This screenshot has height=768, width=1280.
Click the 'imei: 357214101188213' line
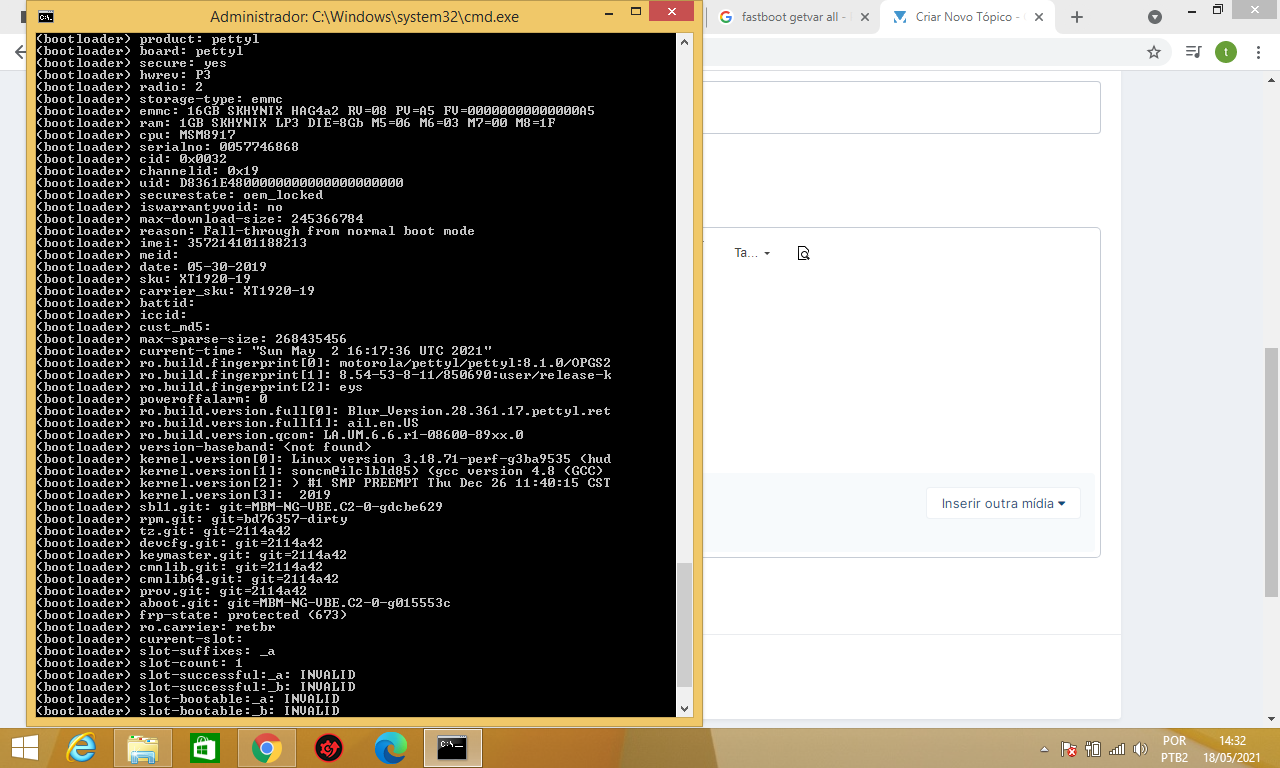tap(172, 243)
